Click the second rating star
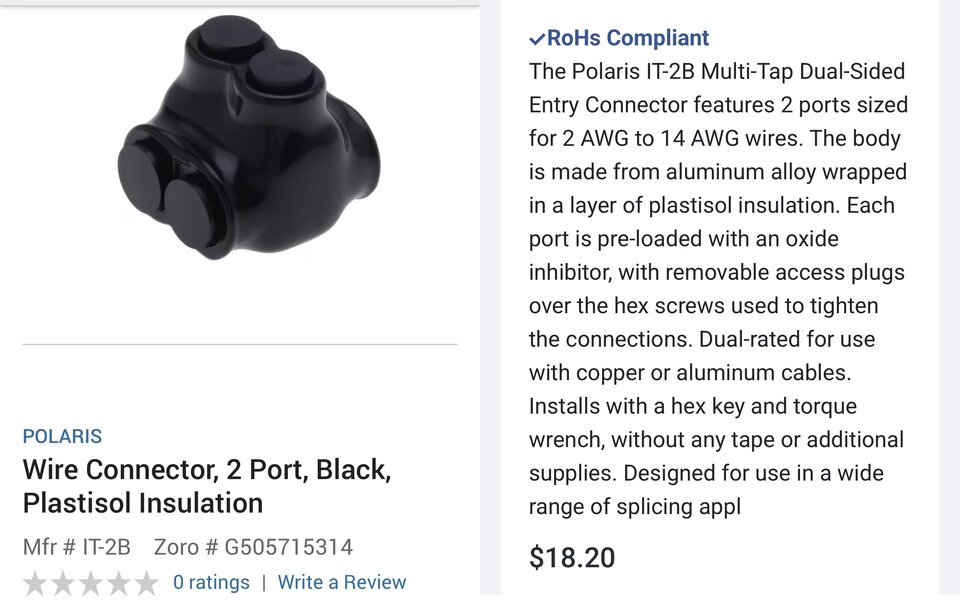The image size is (960, 616). 63,583
